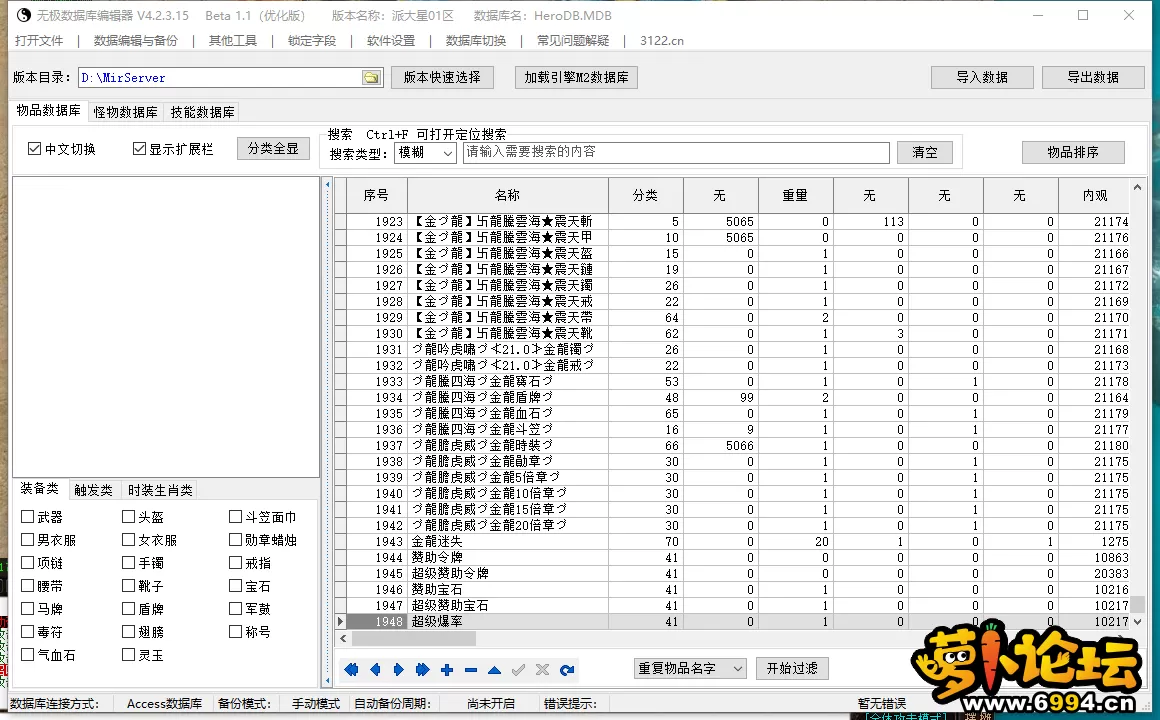Select the 超级赞助令牌 name cell
1160x720 pixels.
(x=508, y=573)
